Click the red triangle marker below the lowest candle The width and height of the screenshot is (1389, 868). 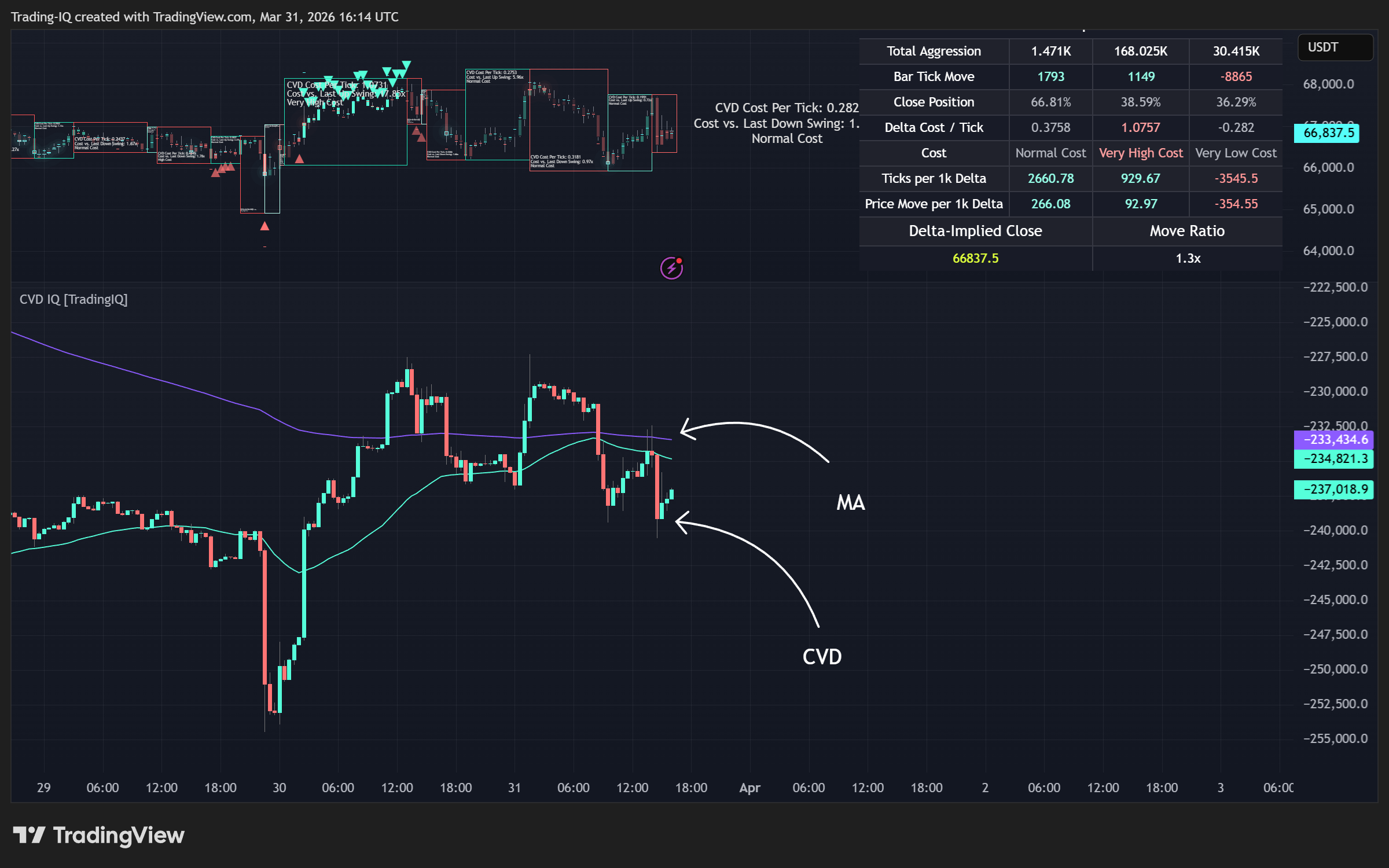coord(264,226)
